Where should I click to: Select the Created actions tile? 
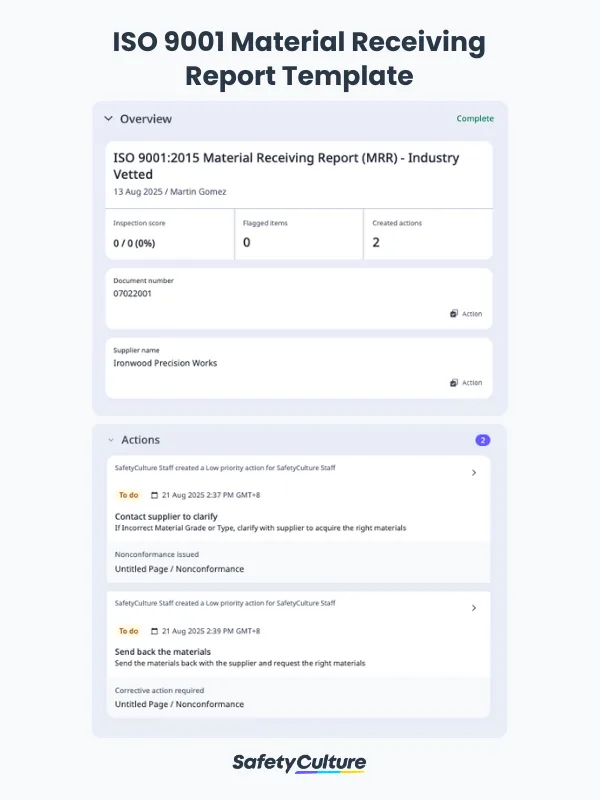pyautogui.click(x=427, y=234)
